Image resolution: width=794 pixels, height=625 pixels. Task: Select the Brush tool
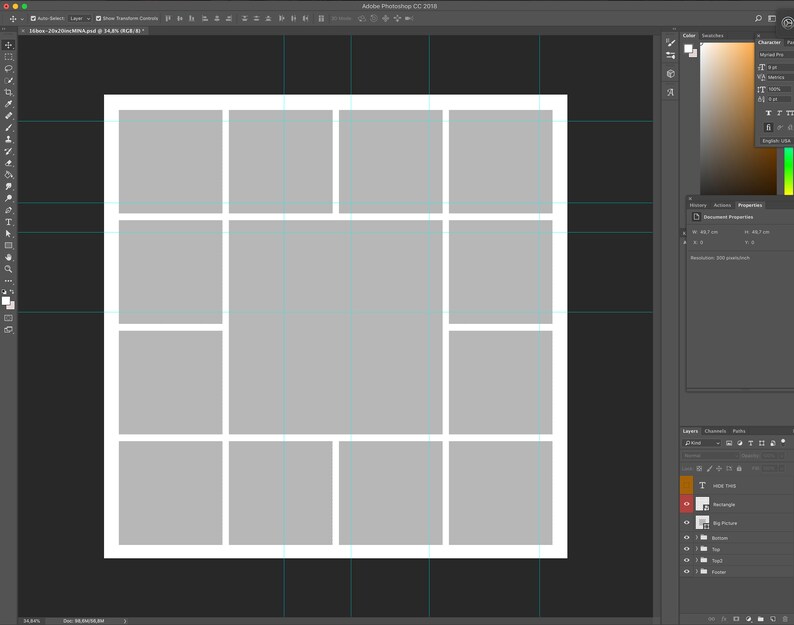click(x=9, y=128)
